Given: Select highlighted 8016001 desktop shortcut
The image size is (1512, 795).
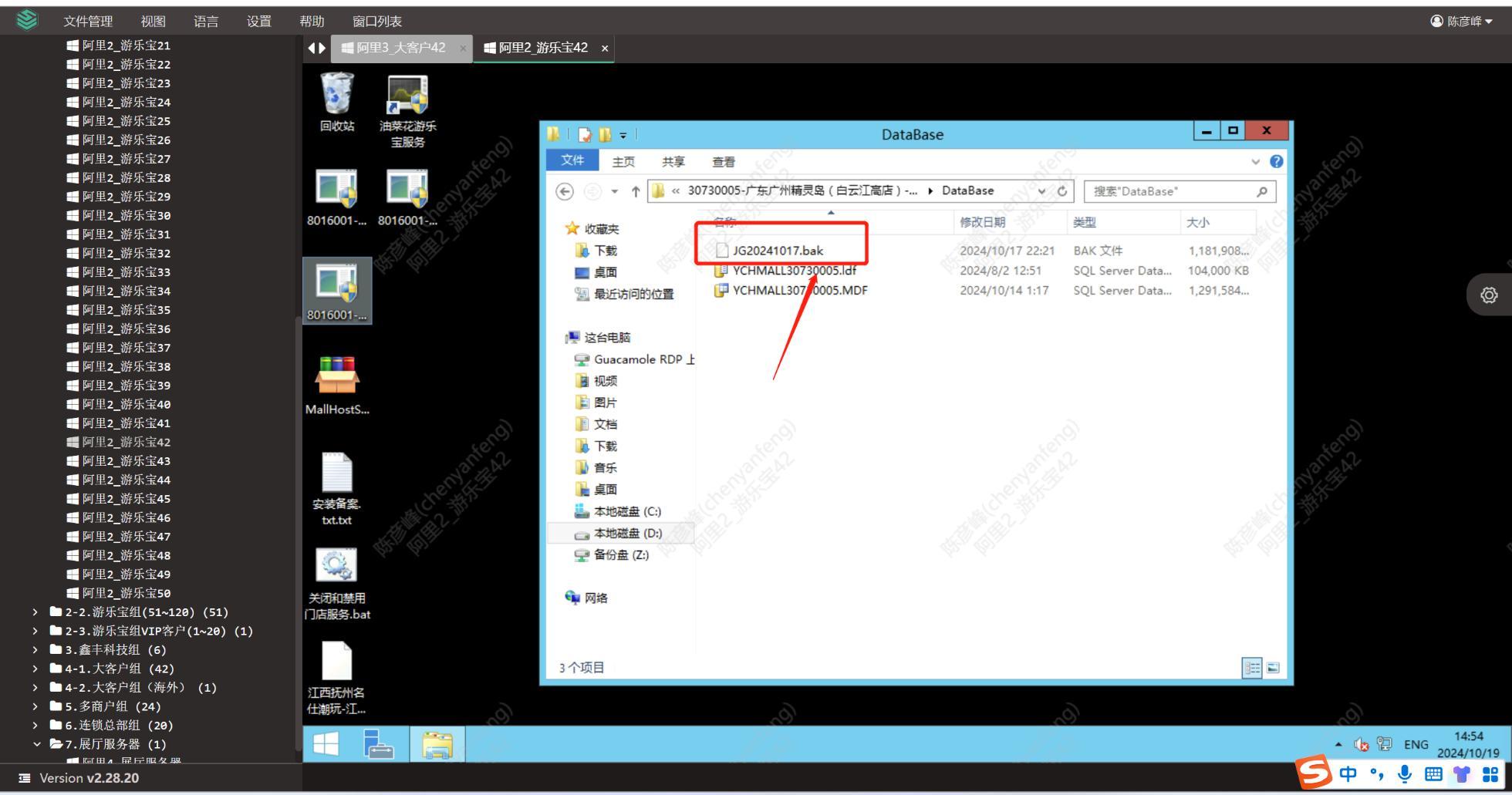Looking at the screenshot, I should pos(337,291).
